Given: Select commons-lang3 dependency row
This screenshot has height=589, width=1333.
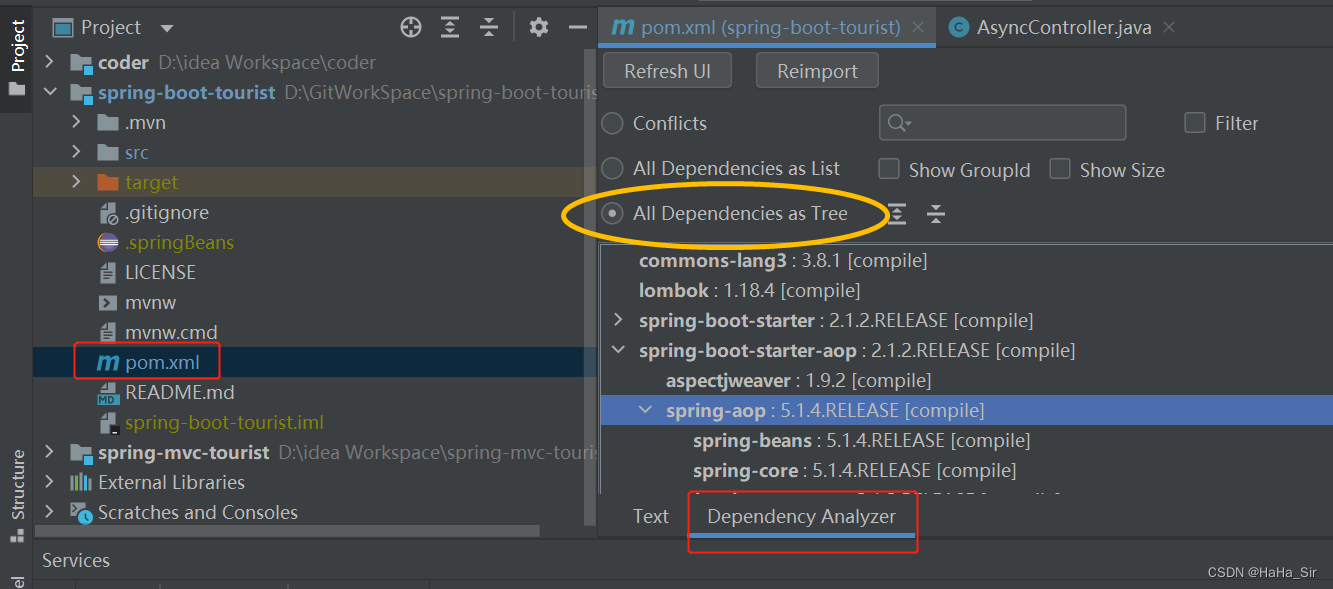Looking at the screenshot, I should 966,260.
